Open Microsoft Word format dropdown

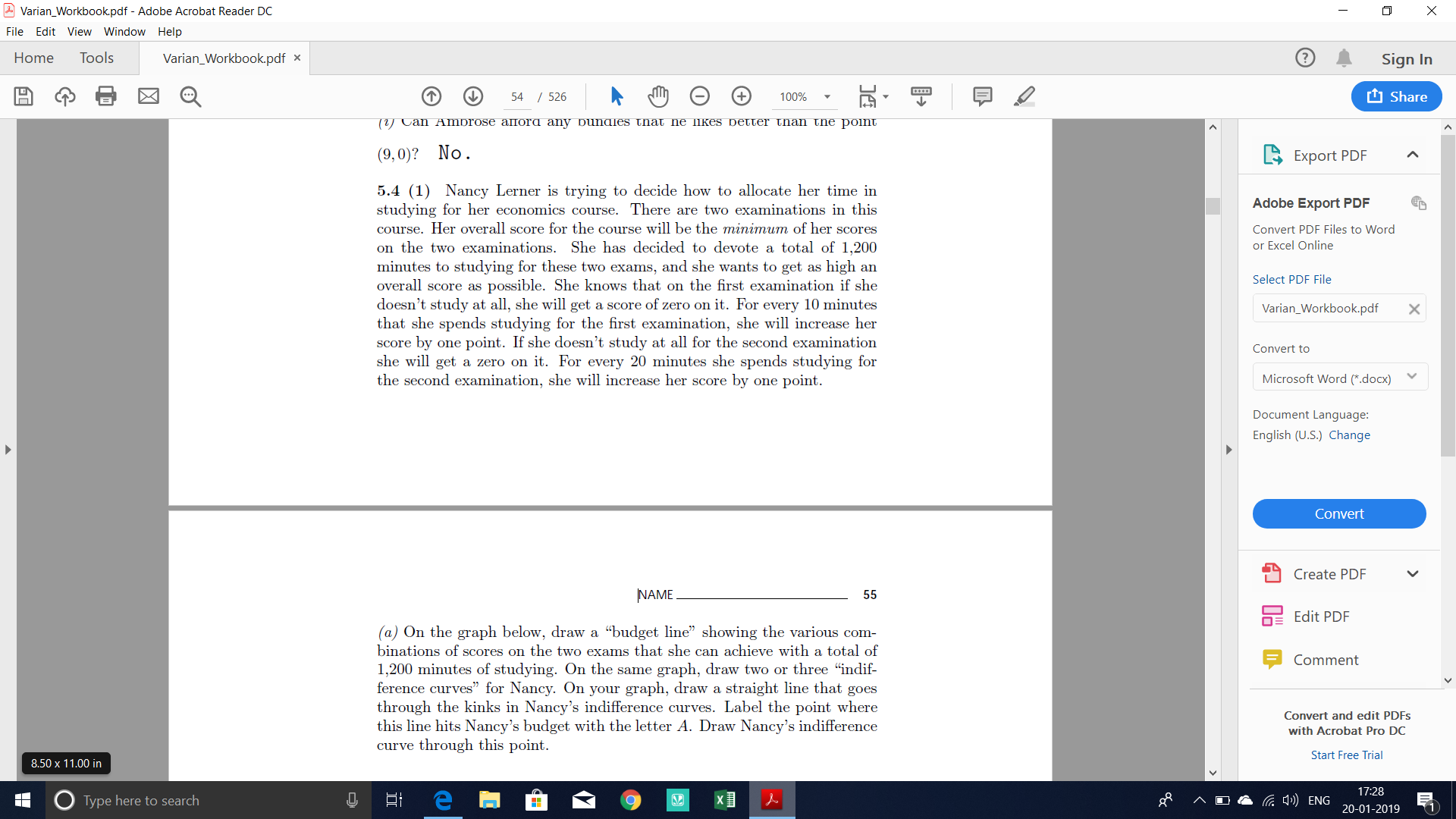point(1339,378)
